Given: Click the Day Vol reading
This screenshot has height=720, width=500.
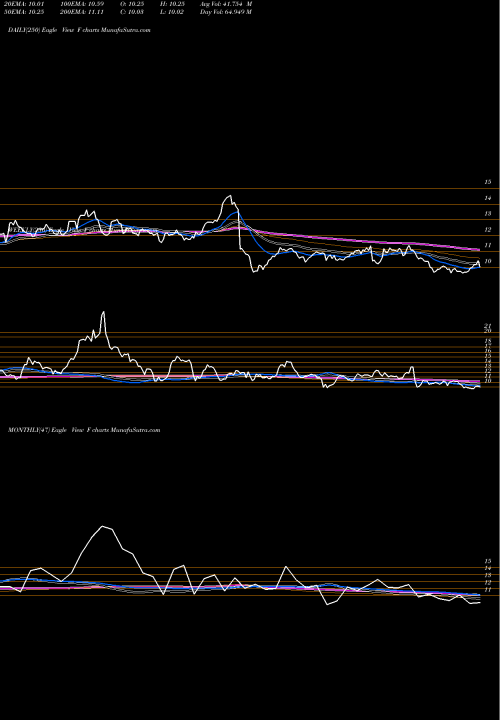Looking at the screenshot, I should click(x=226, y=12).
